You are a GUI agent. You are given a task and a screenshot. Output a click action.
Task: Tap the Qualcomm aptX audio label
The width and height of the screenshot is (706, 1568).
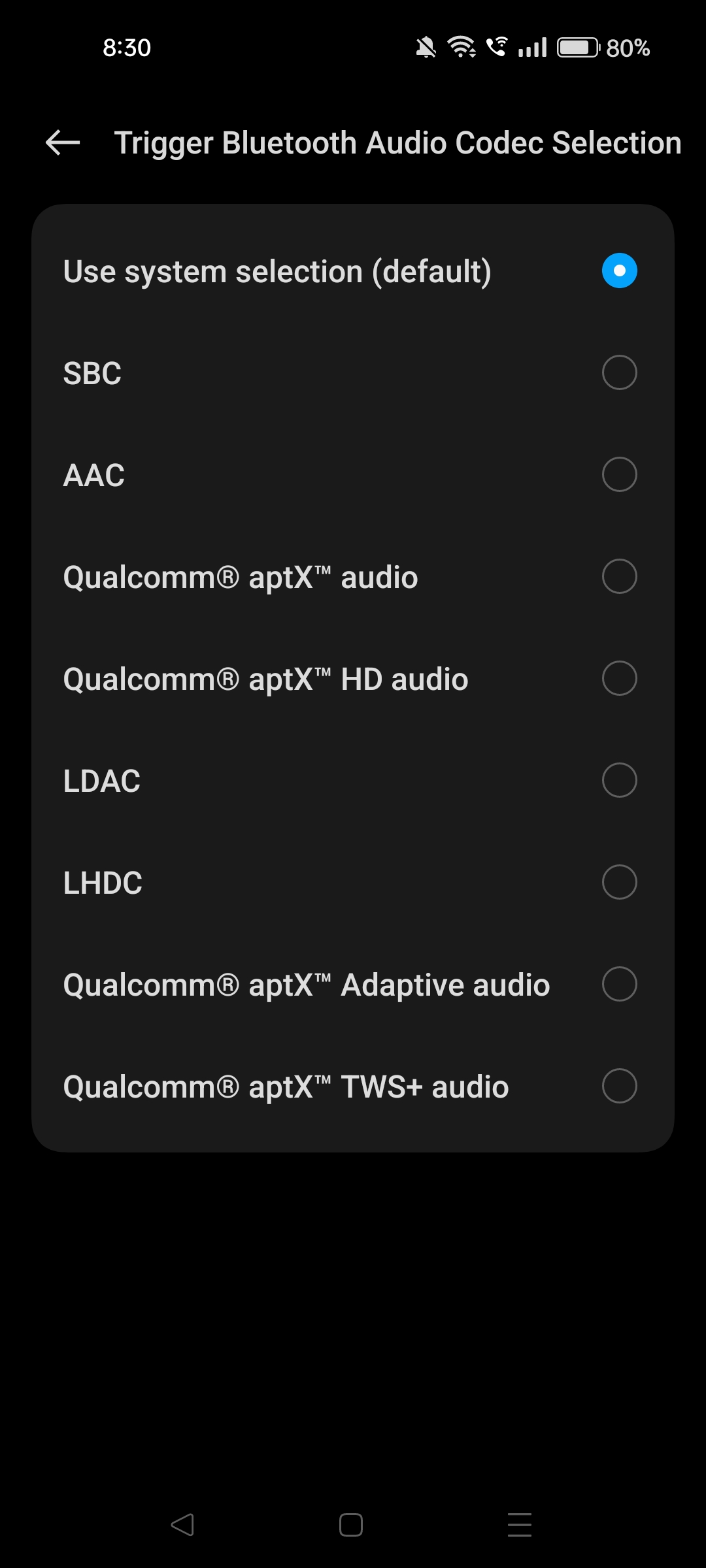point(240,577)
